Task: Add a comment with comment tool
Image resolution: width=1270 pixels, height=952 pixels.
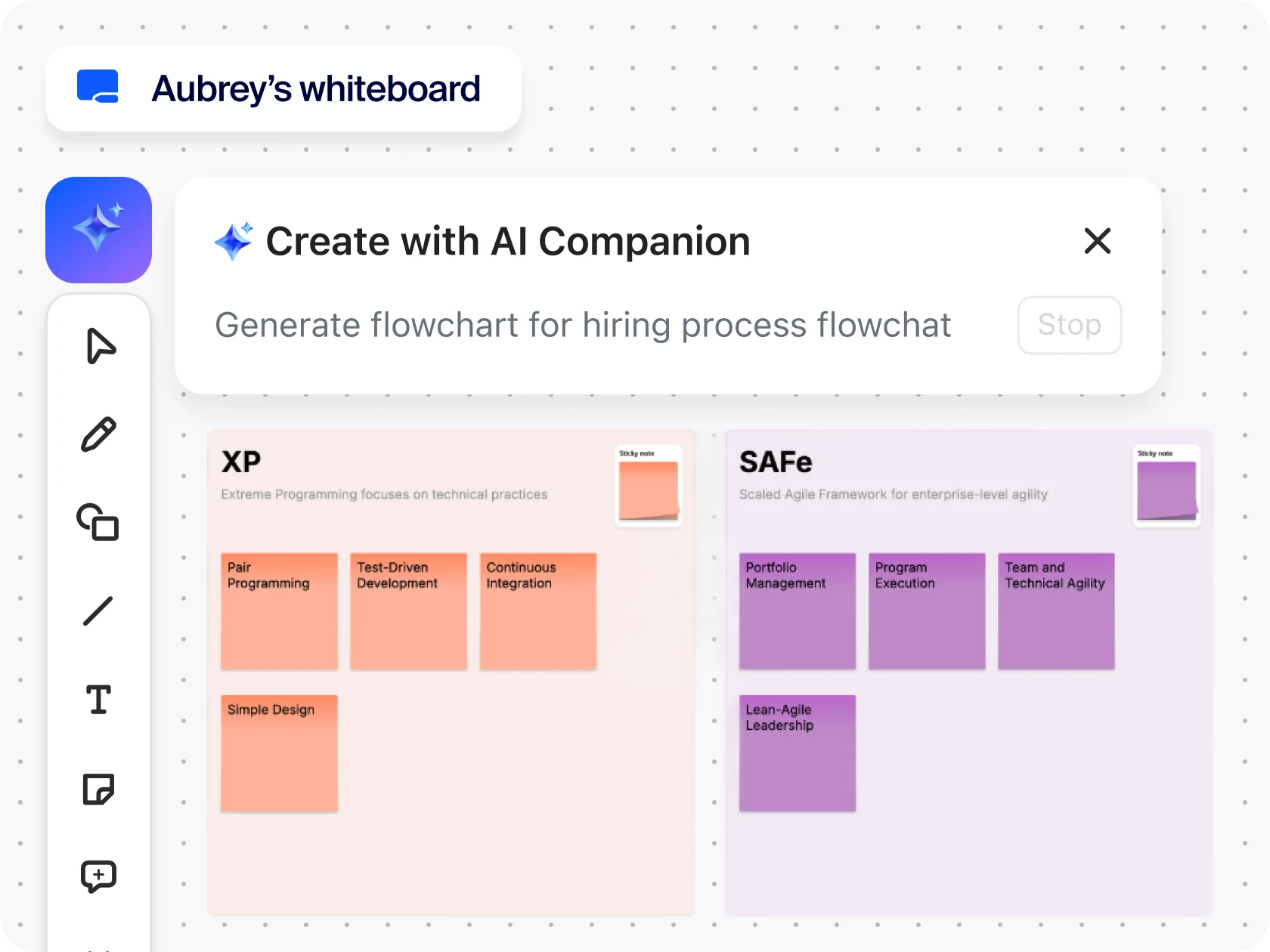Action: click(x=98, y=876)
